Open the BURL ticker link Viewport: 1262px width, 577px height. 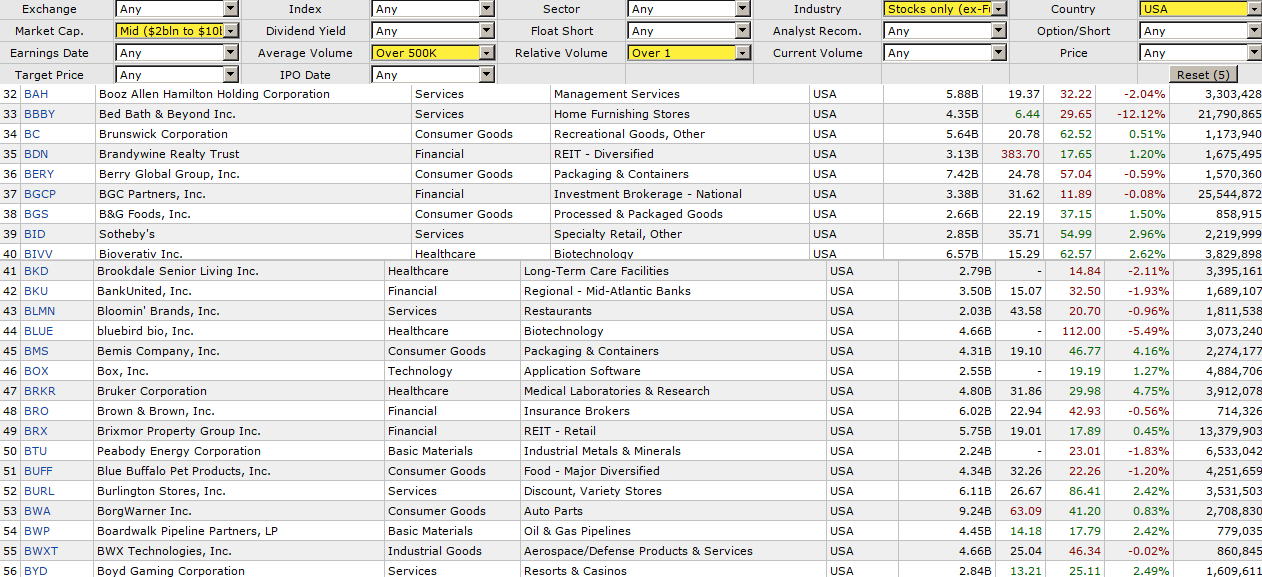[x=39, y=491]
